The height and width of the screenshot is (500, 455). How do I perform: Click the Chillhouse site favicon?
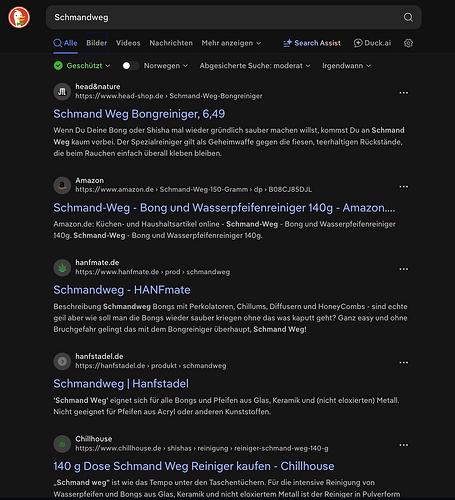(x=62, y=444)
